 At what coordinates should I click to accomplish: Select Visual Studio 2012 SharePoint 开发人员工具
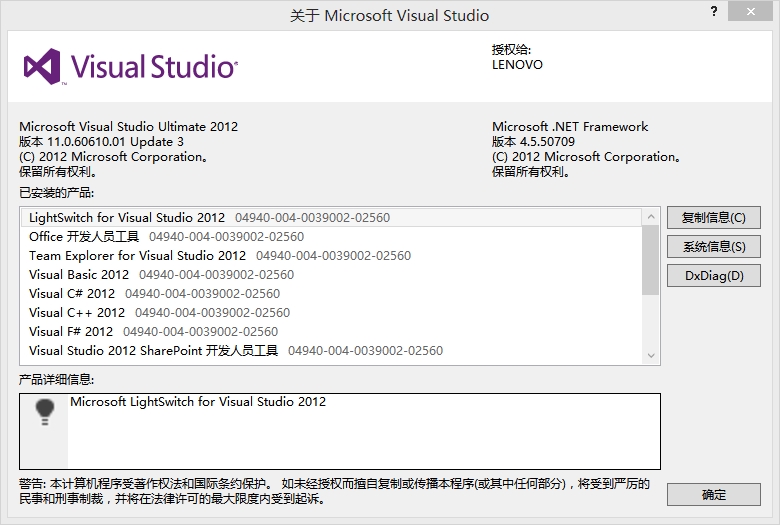coord(153,351)
